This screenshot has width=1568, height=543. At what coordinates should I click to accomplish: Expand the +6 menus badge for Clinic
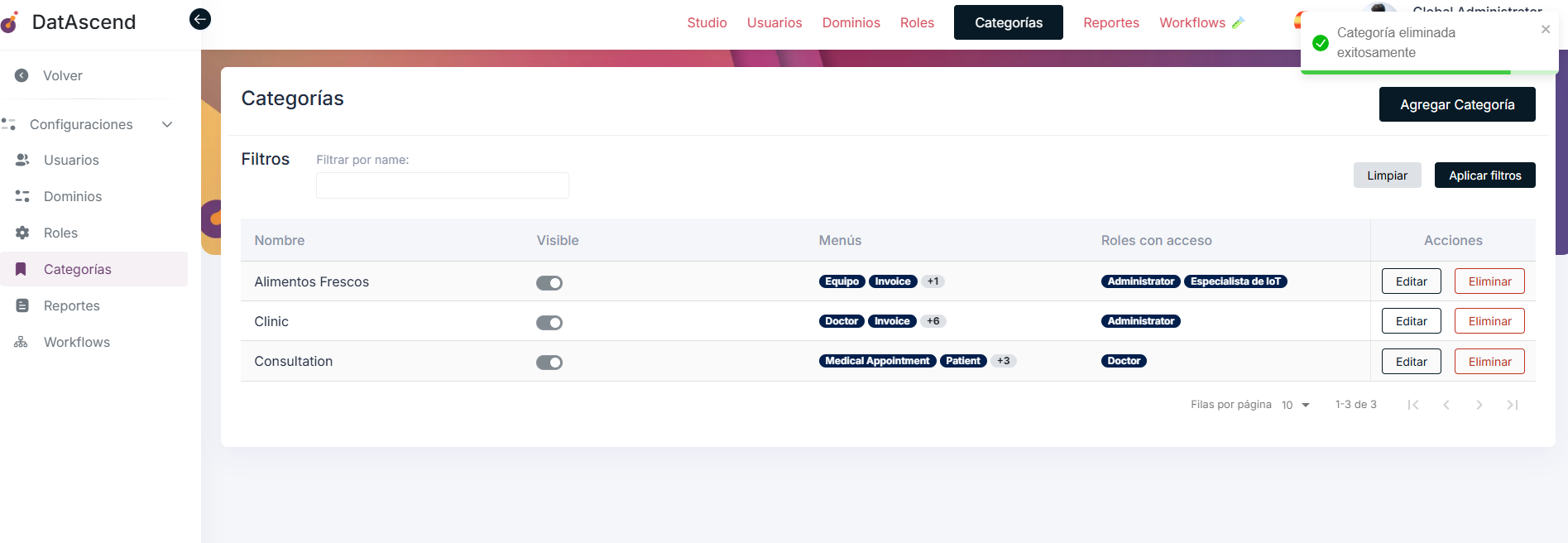pos(933,321)
